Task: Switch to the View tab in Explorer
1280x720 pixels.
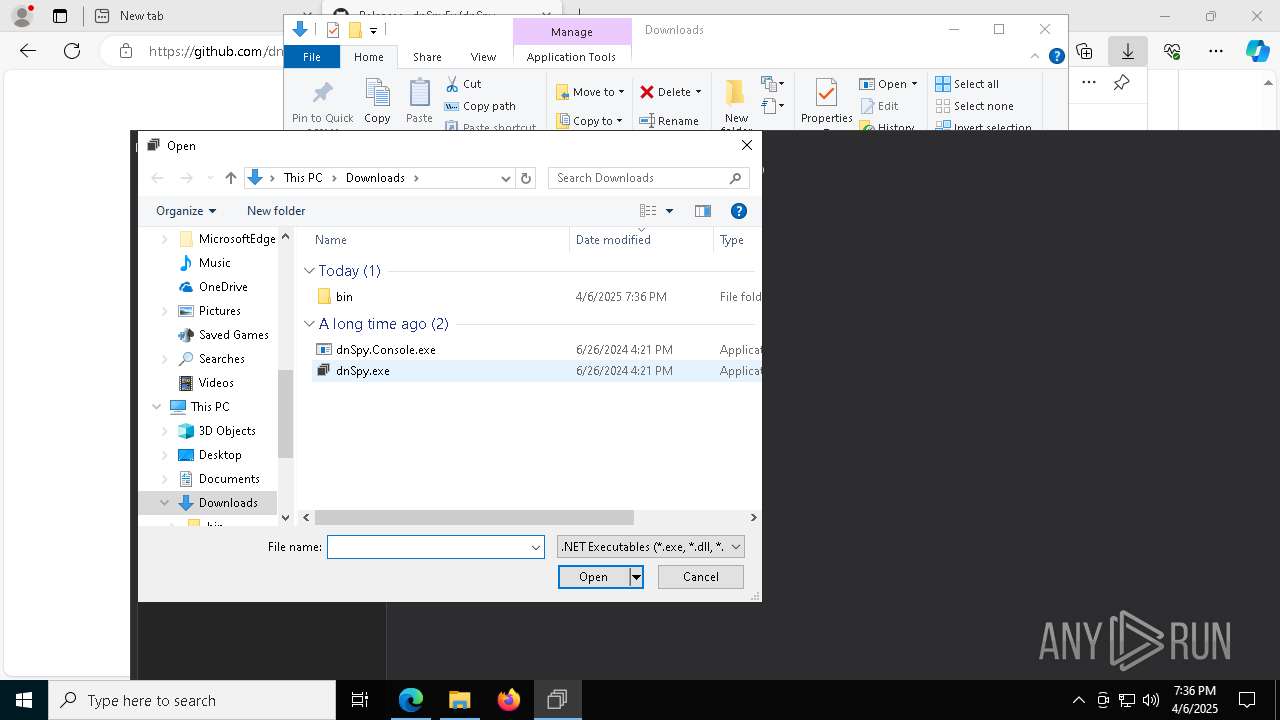Action: click(483, 57)
